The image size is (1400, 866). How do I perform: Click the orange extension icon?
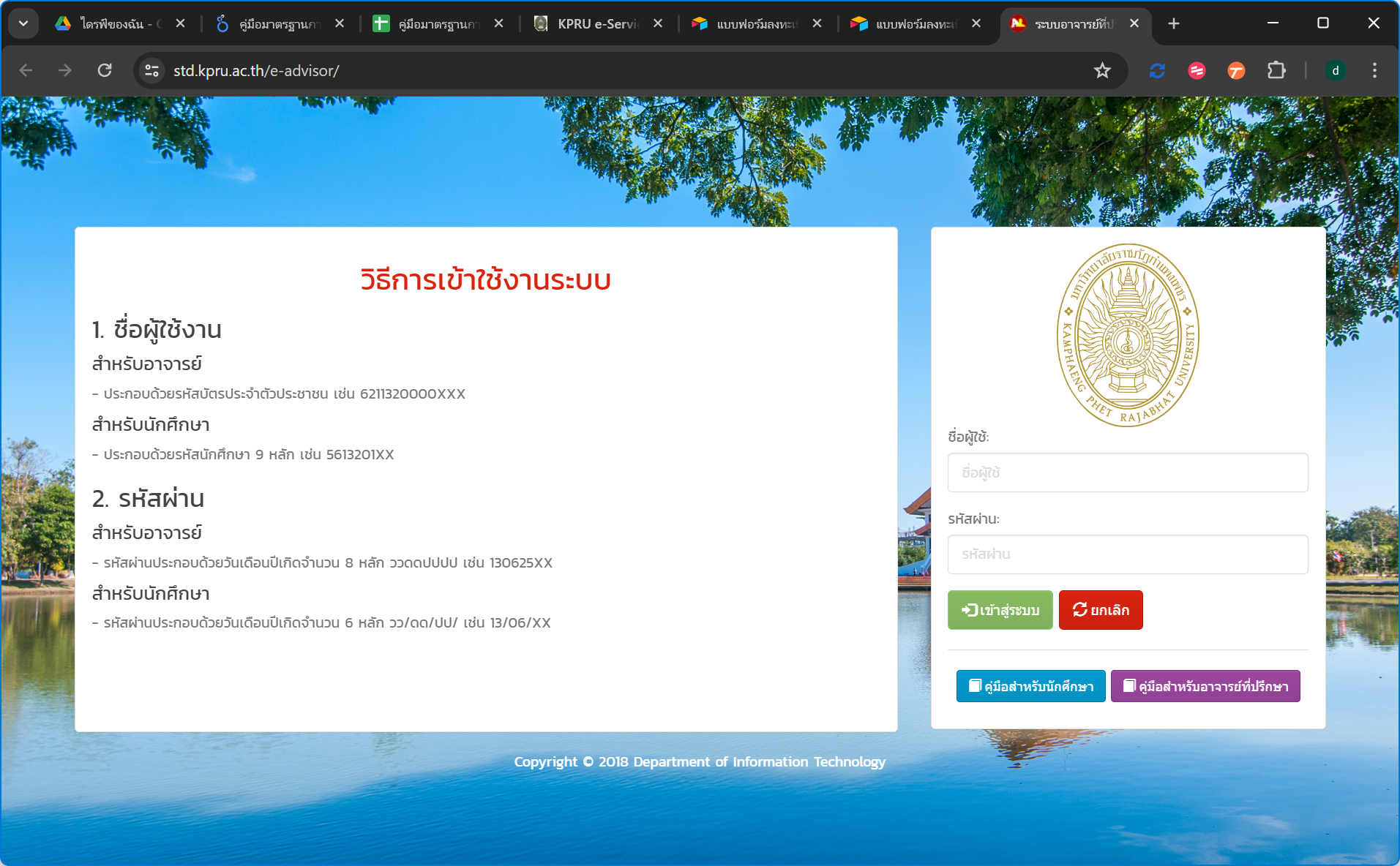click(x=1236, y=70)
